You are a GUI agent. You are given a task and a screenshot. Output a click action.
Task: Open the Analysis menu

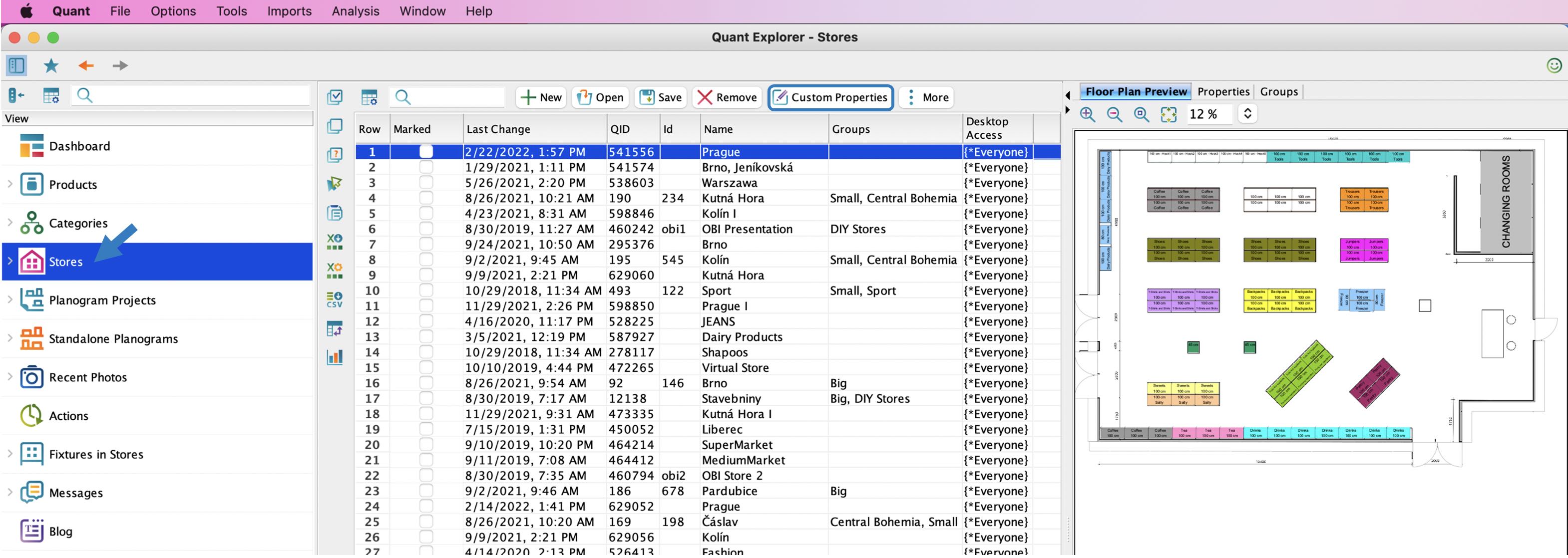click(x=356, y=11)
